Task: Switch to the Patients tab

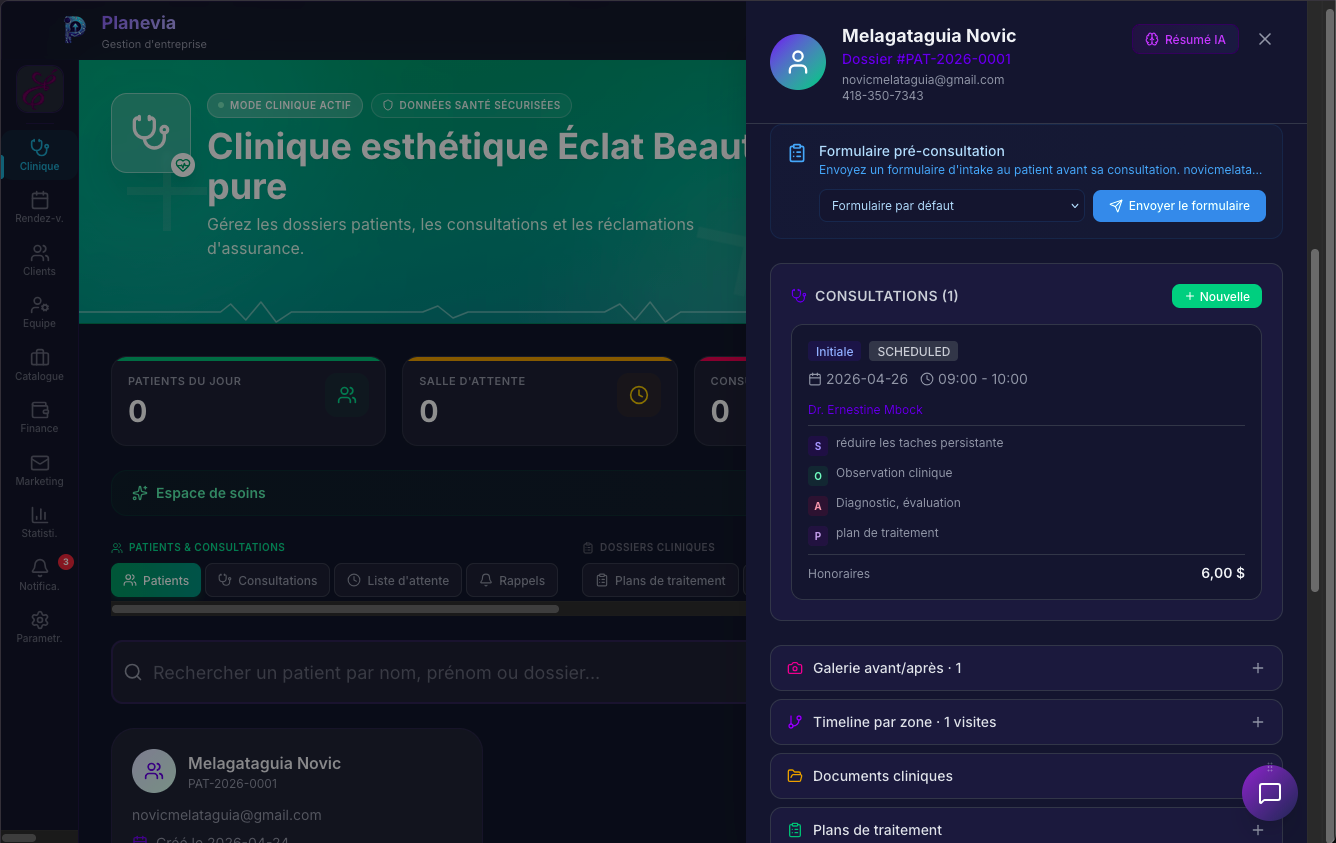Action: coord(156,580)
